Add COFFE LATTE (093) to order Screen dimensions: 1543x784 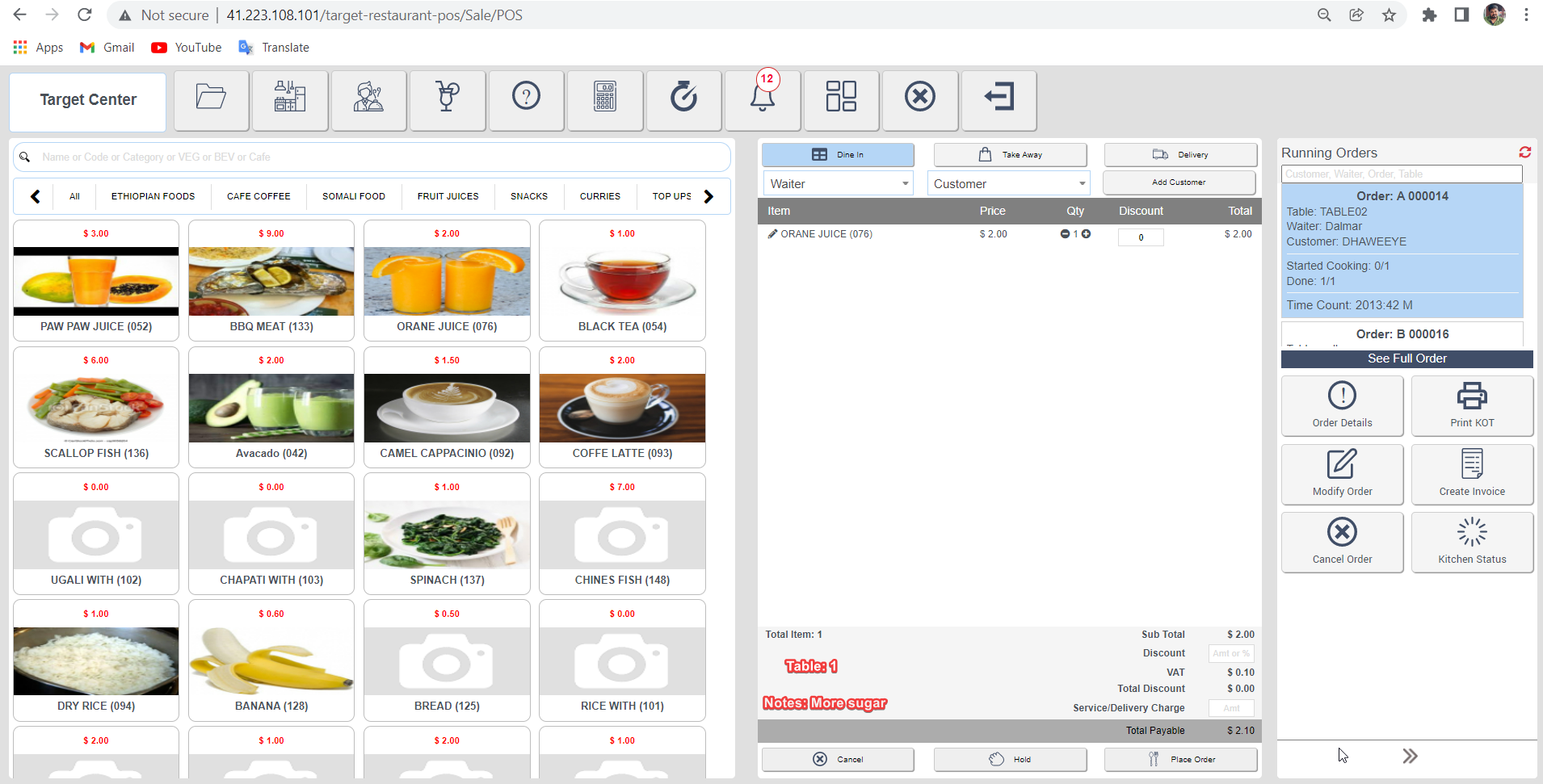(622, 407)
